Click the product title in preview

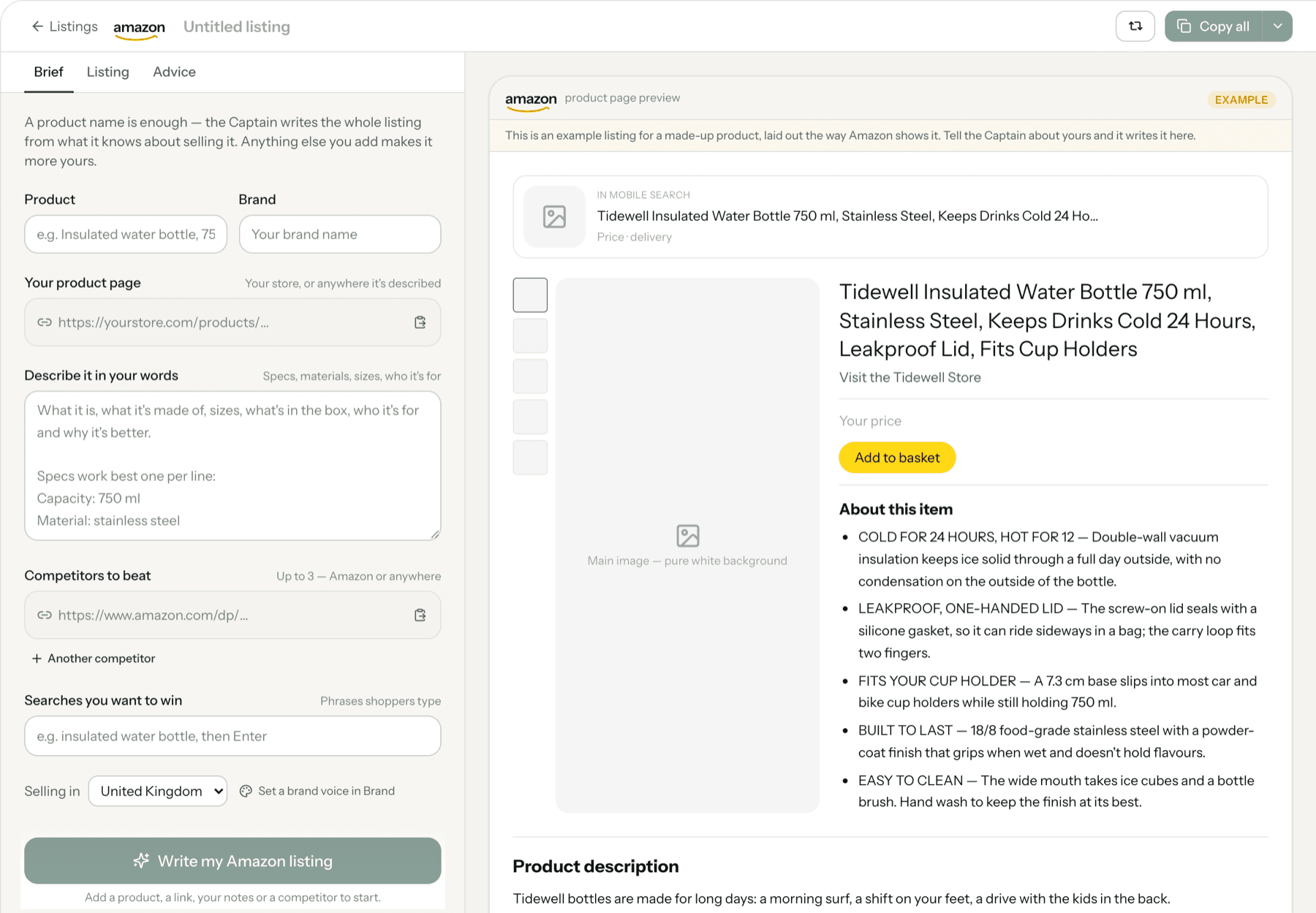pos(1048,320)
